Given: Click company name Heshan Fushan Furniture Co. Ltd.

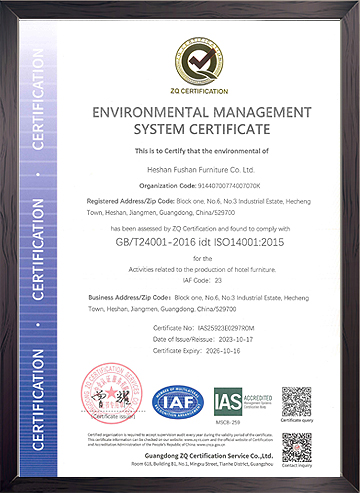Looking at the screenshot, I should (x=201, y=170).
